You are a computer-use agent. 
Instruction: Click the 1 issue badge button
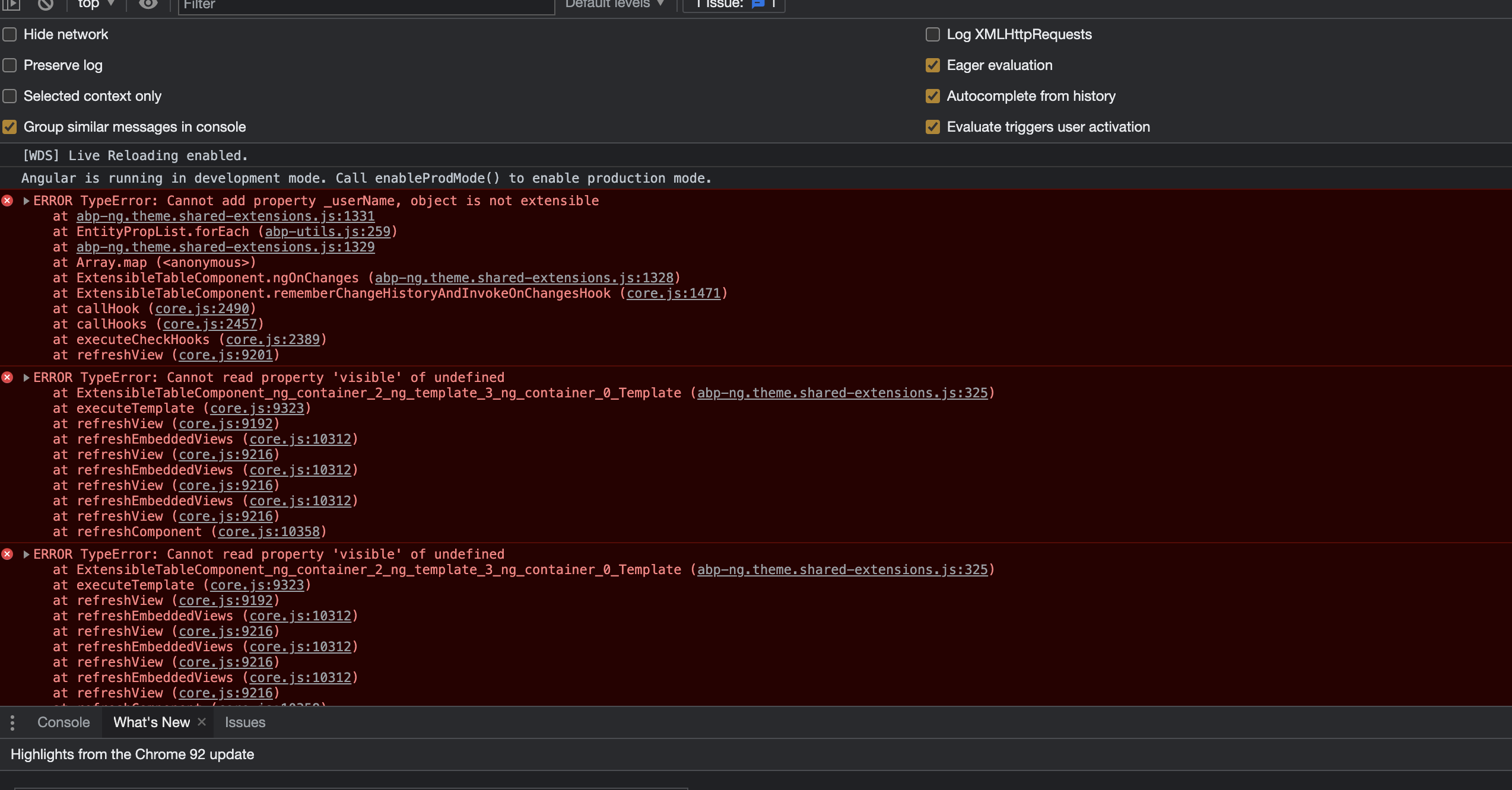click(x=734, y=4)
